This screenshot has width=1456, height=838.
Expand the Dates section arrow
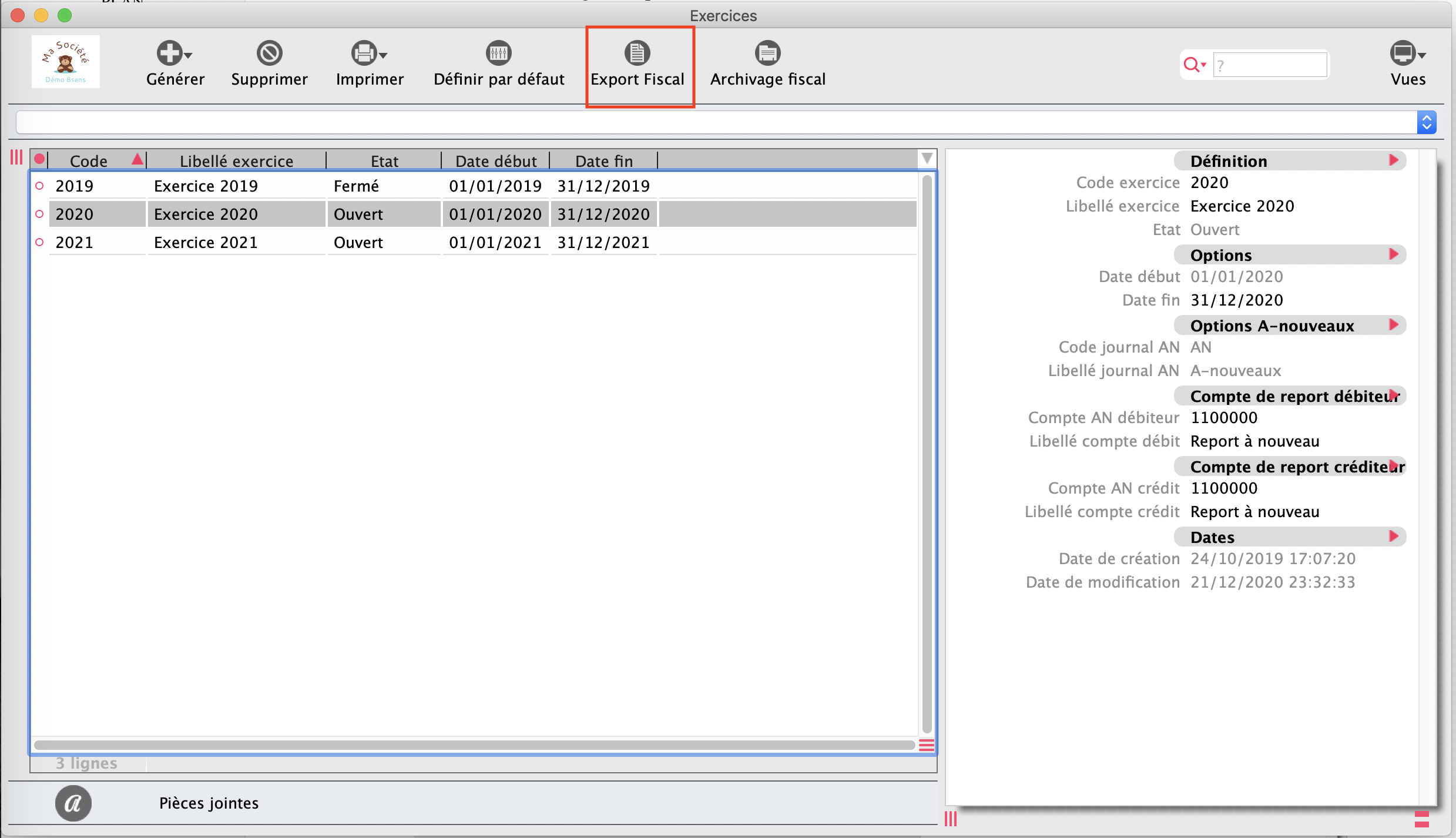pyautogui.click(x=1393, y=536)
